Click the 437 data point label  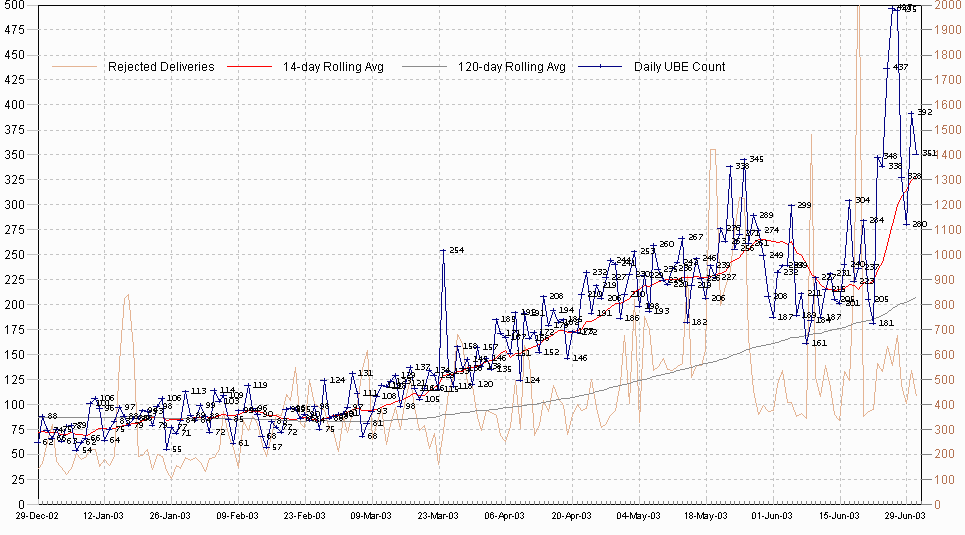[x=900, y=67]
